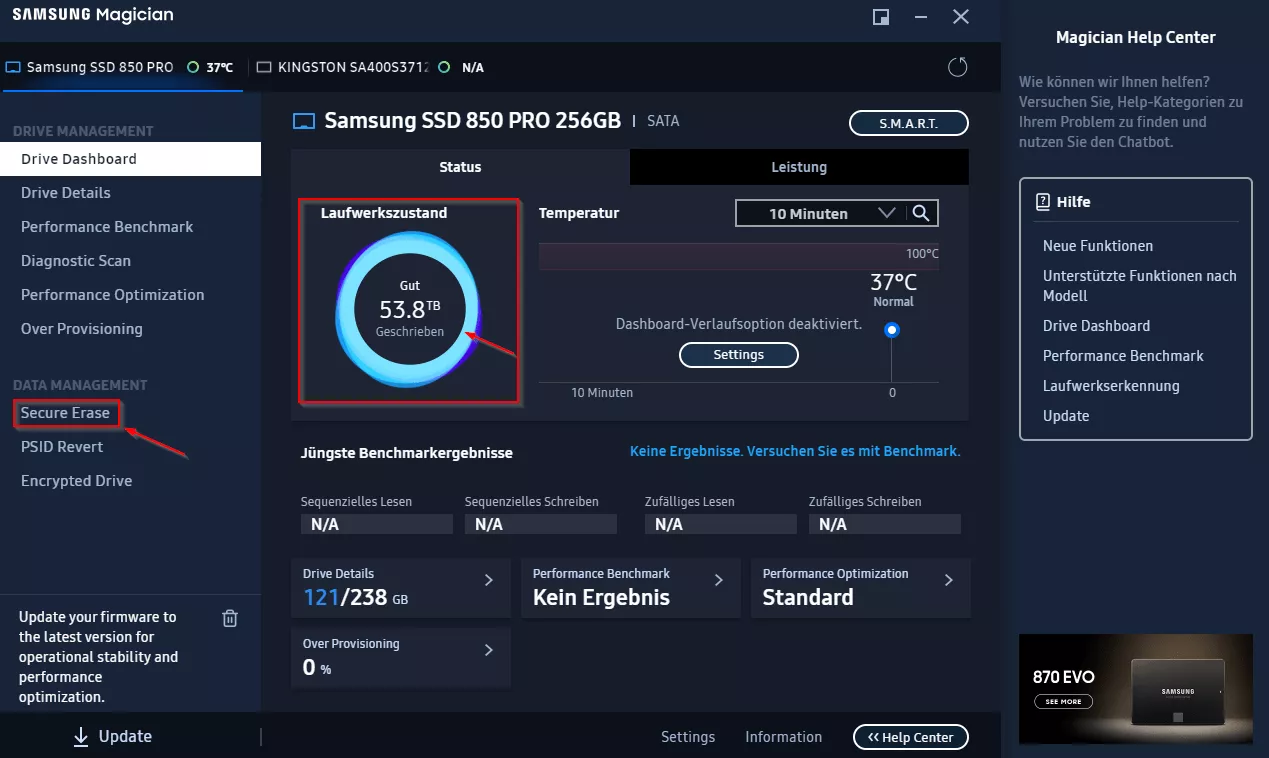1269x758 pixels.
Task: Click the Over Provisioning 0 % card
Action: 401,658
